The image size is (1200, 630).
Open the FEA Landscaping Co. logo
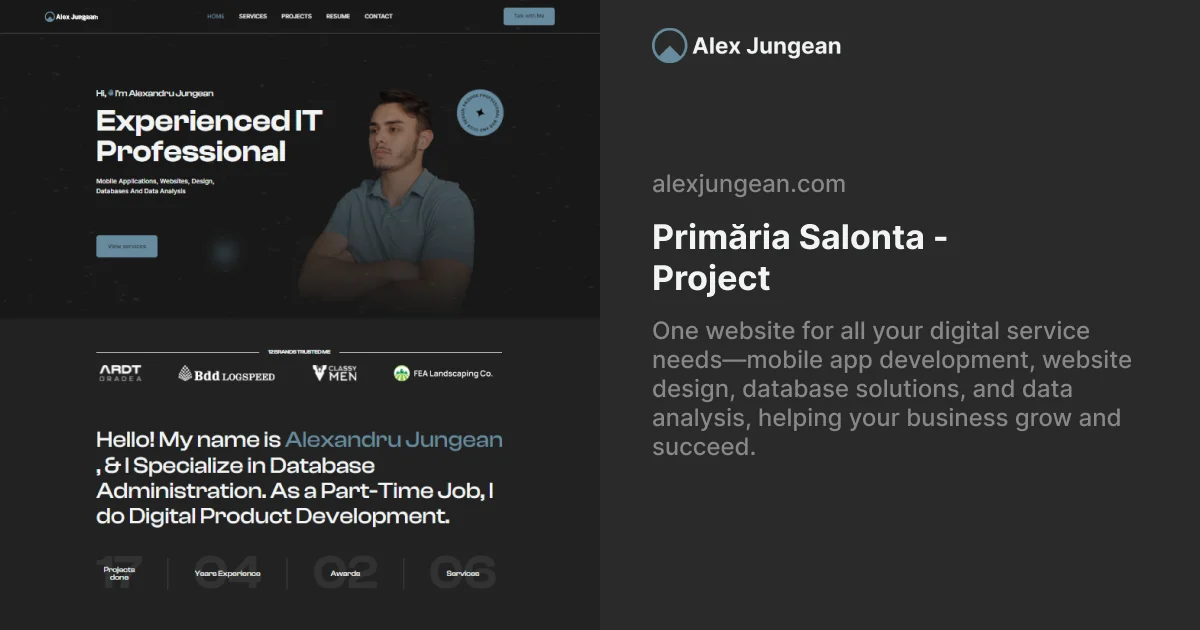pos(443,373)
